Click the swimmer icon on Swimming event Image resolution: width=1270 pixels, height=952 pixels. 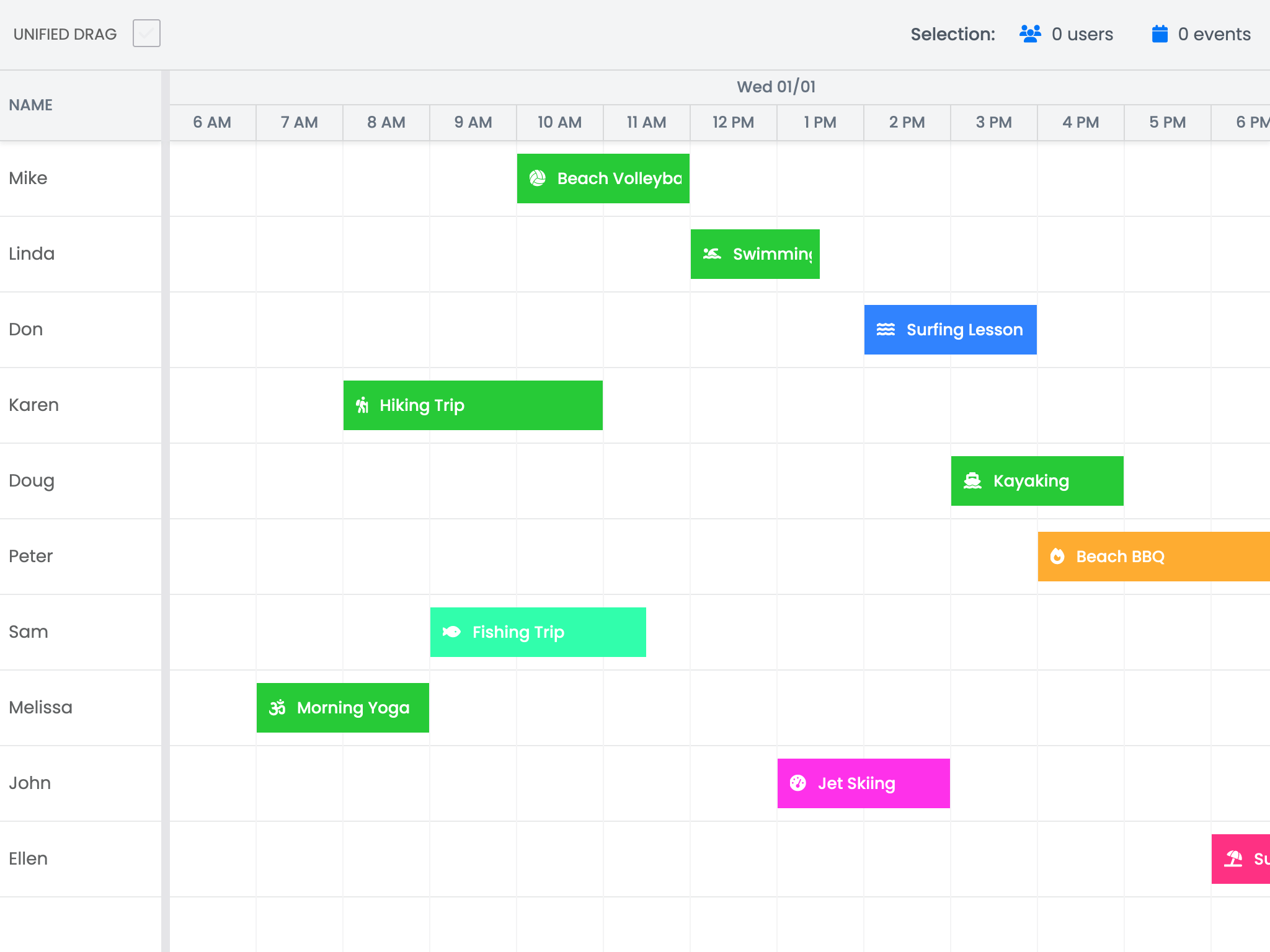point(712,254)
